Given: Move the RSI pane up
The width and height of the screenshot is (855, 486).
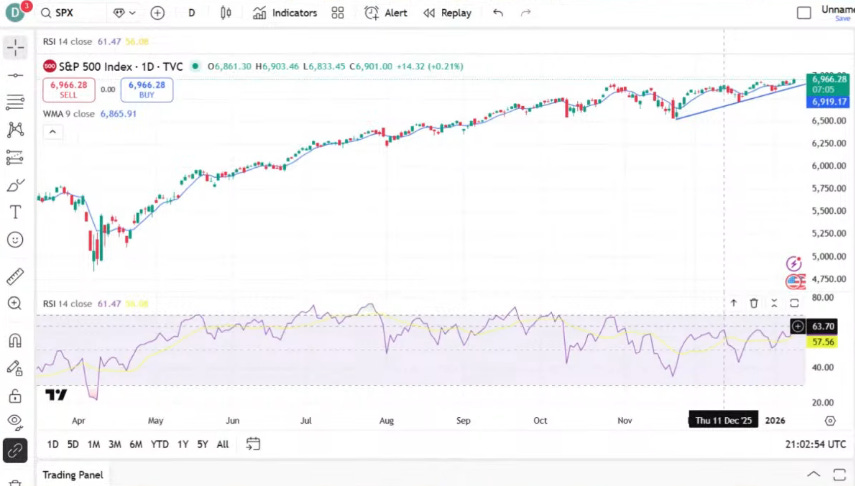Looking at the screenshot, I should tap(733, 303).
